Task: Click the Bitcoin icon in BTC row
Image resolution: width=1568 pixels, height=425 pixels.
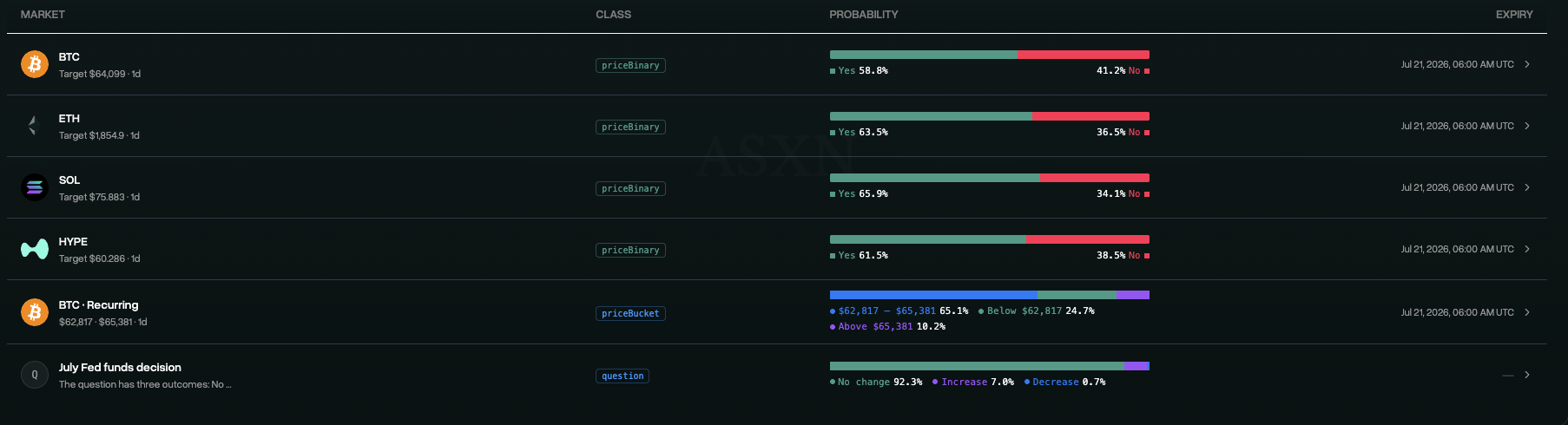Action: click(35, 64)
